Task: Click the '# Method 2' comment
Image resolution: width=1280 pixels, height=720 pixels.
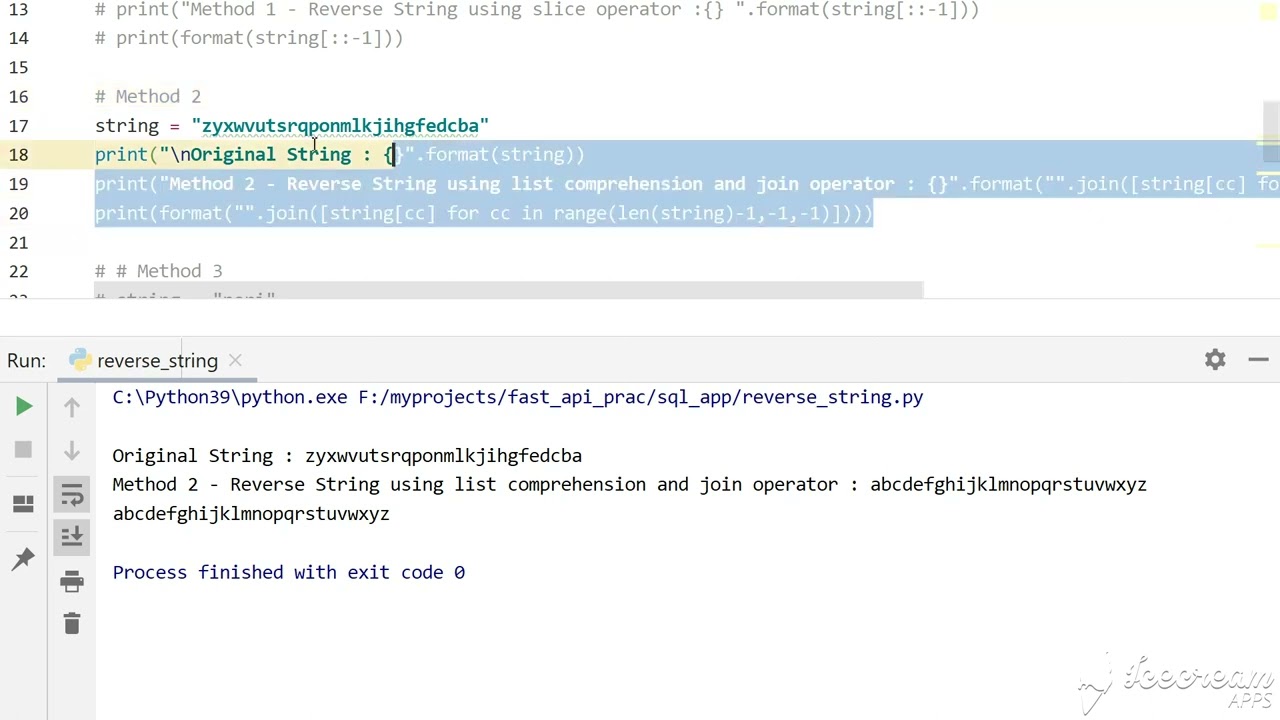Action: pos(148,97)
